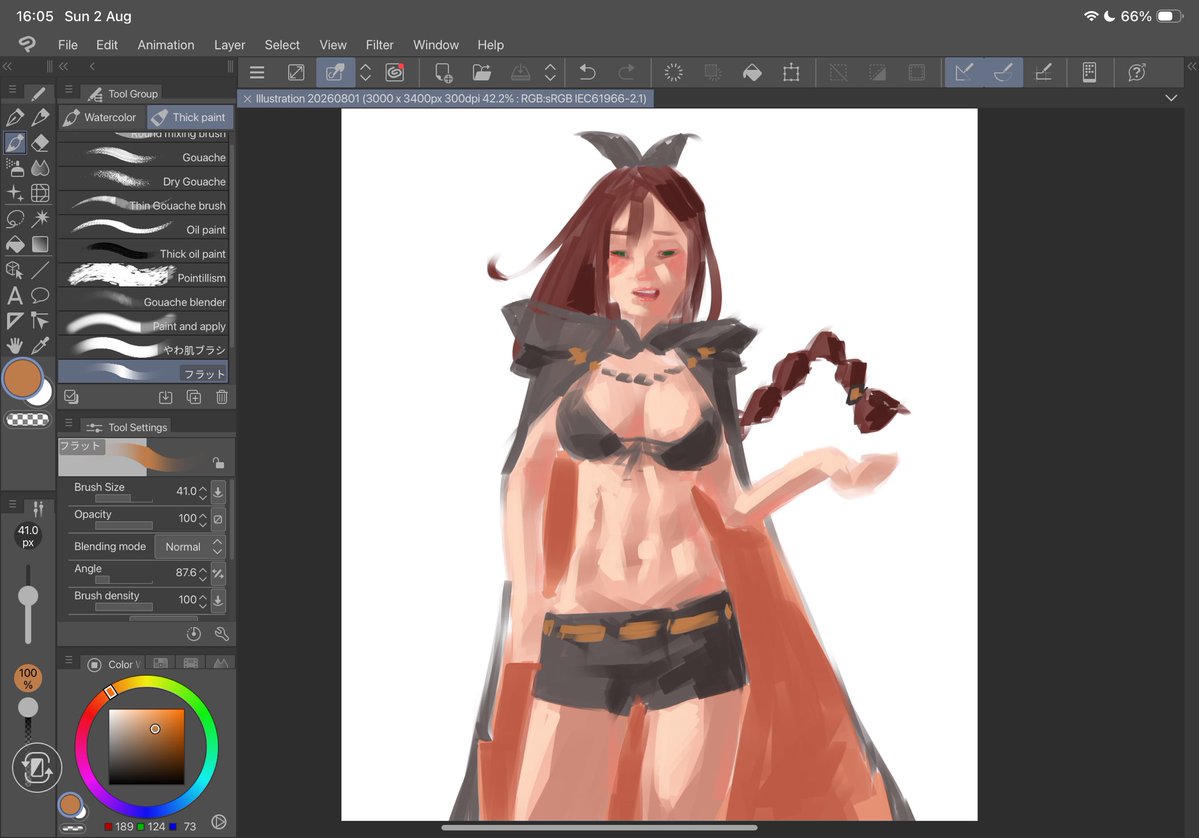Open the Layer menu
Image resolution: width=1199 pixels, height=838 pixels.
[229, 45]
